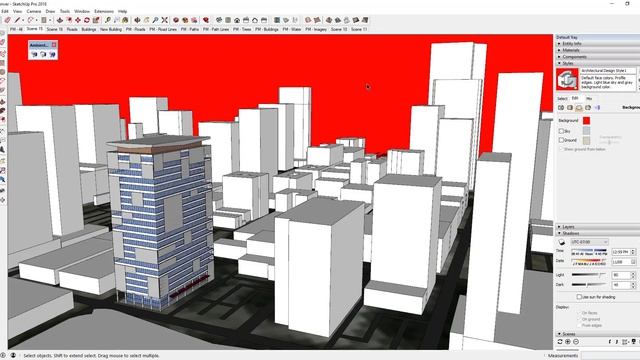Select the Push/Pull tool

(60, 20)
